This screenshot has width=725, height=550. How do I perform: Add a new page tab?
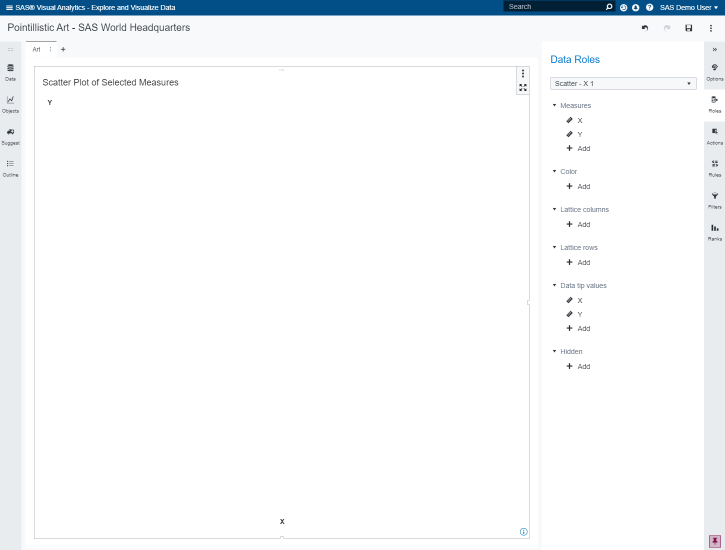click(63, 49)
